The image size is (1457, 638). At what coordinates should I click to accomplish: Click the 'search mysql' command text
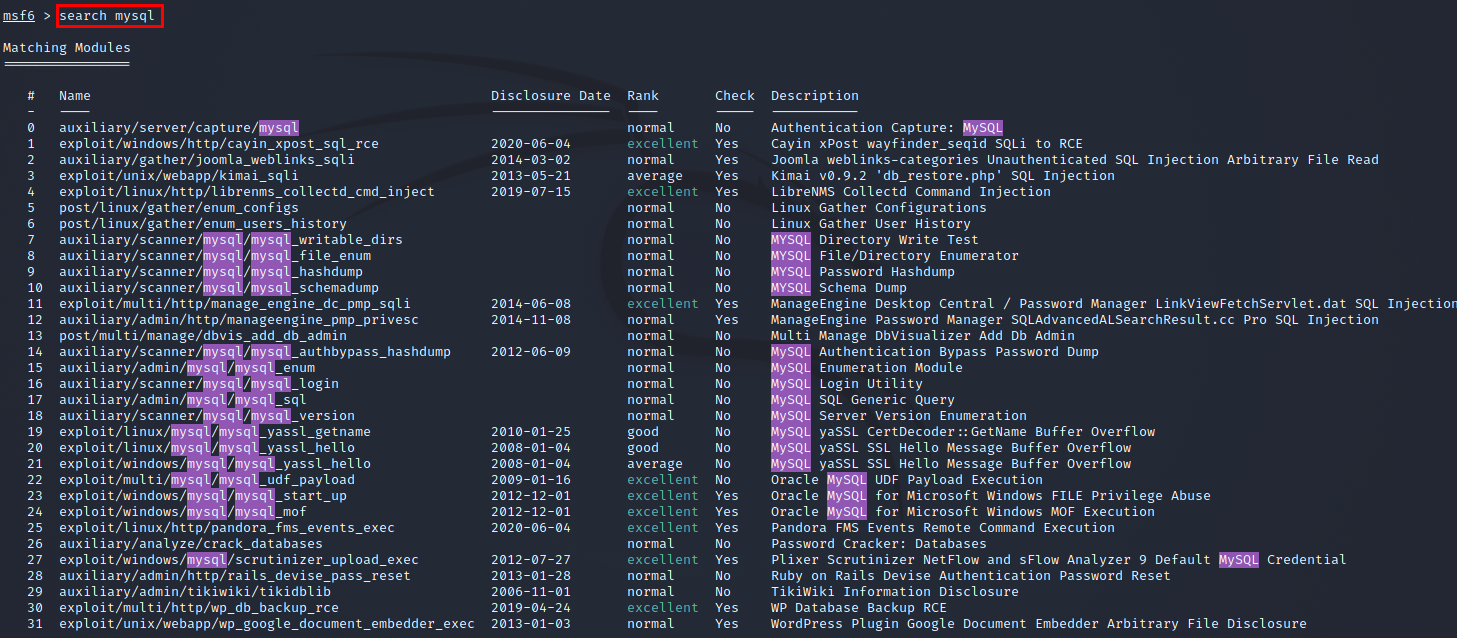point(107,16)
